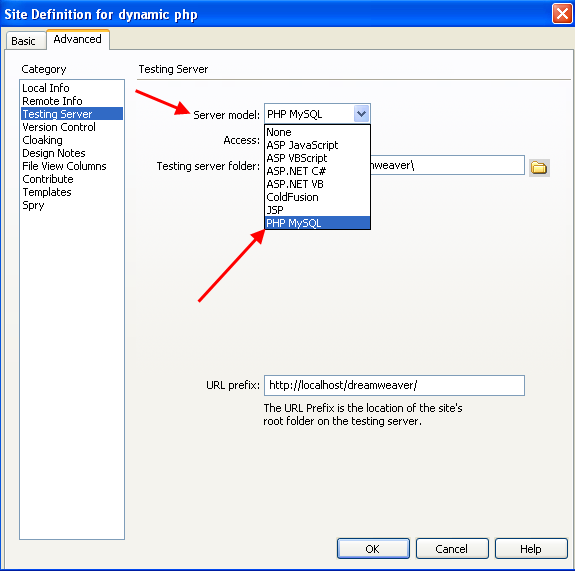Select Remote Info category
Screen dimensions: 575x571
click(x=72, y=101)
